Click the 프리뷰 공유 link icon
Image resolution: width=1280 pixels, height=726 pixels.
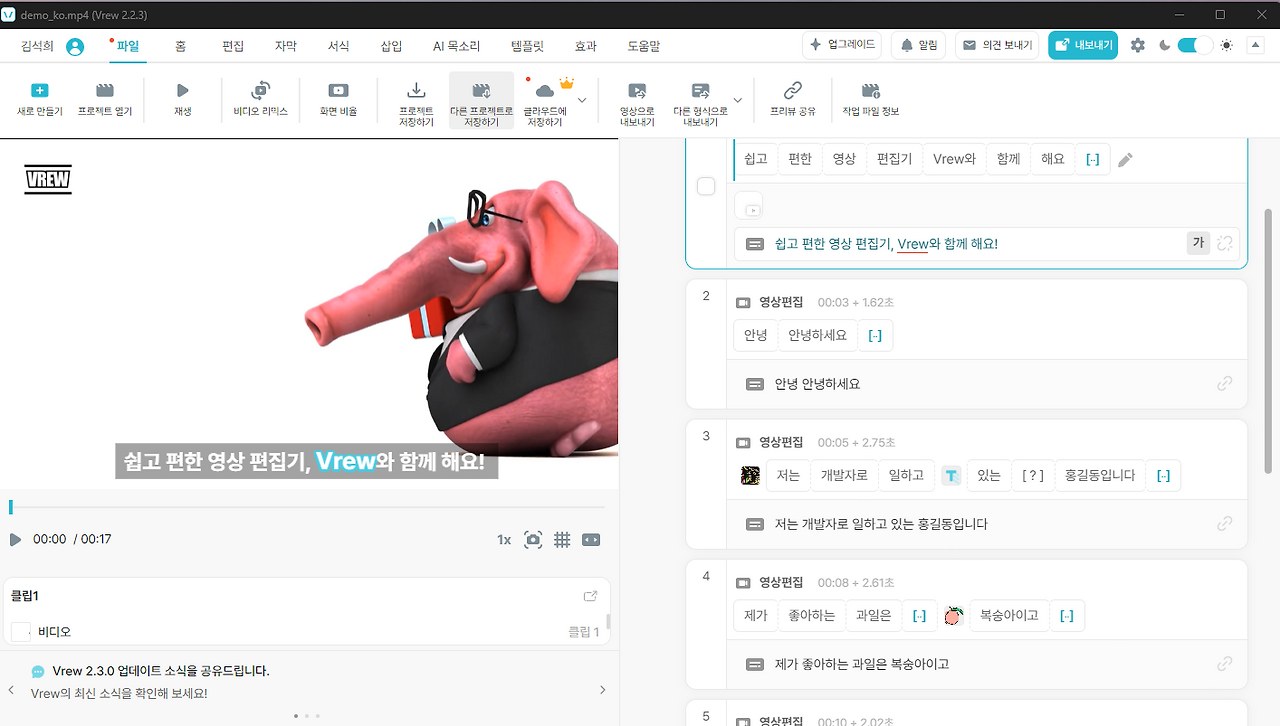pos(793,99)
